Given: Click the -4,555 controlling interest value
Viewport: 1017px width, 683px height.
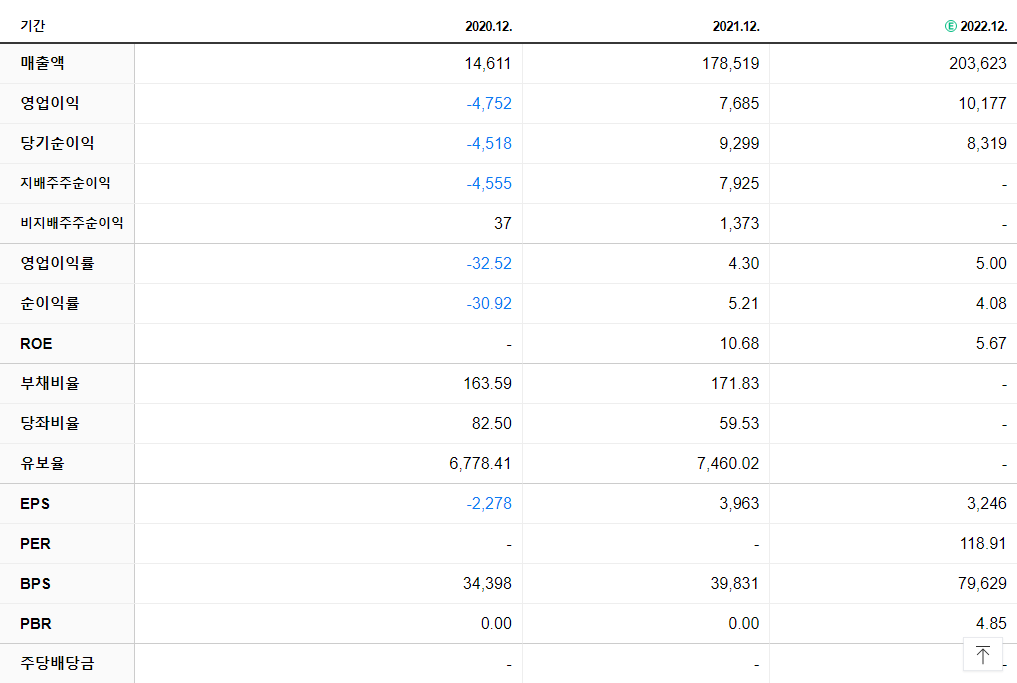Looking at the screenshot, I should coord(489,184).
